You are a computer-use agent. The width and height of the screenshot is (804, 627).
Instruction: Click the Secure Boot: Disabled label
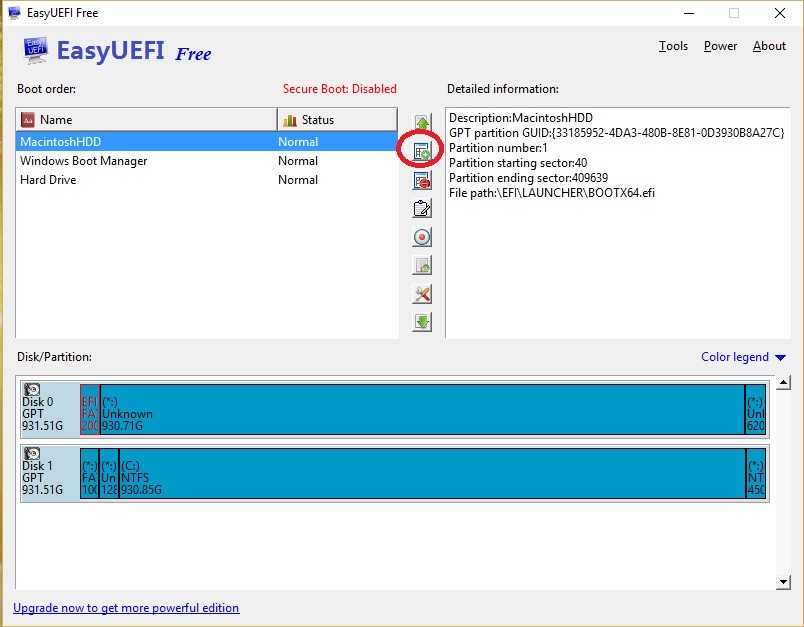[339, 89]
